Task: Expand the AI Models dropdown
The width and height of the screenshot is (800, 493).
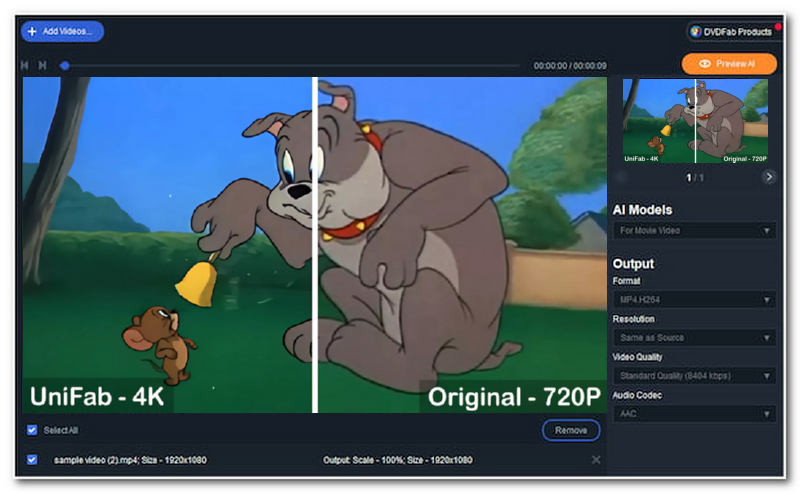Action: point(694,231)
